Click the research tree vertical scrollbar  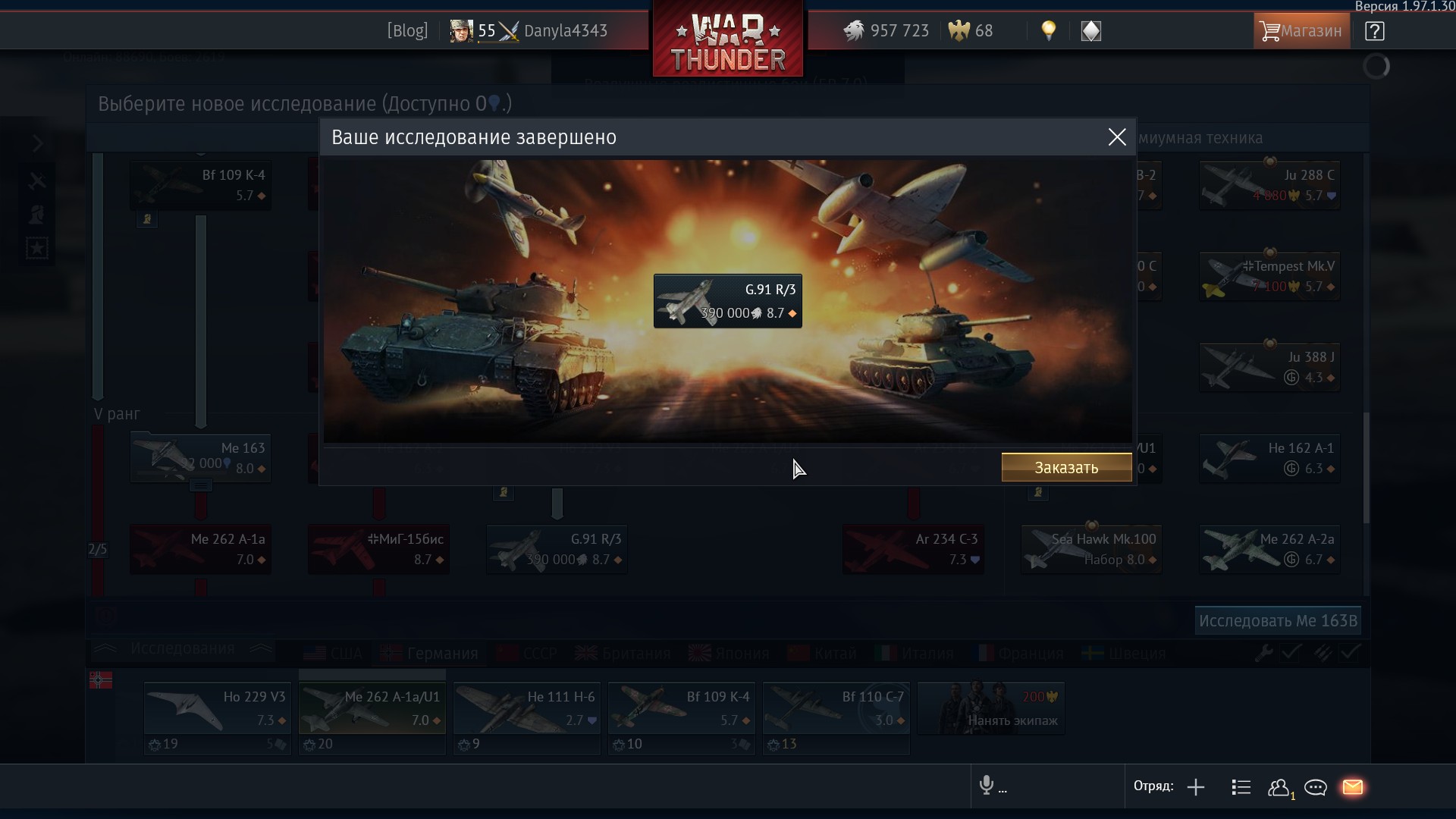(x=1366, y=468)
